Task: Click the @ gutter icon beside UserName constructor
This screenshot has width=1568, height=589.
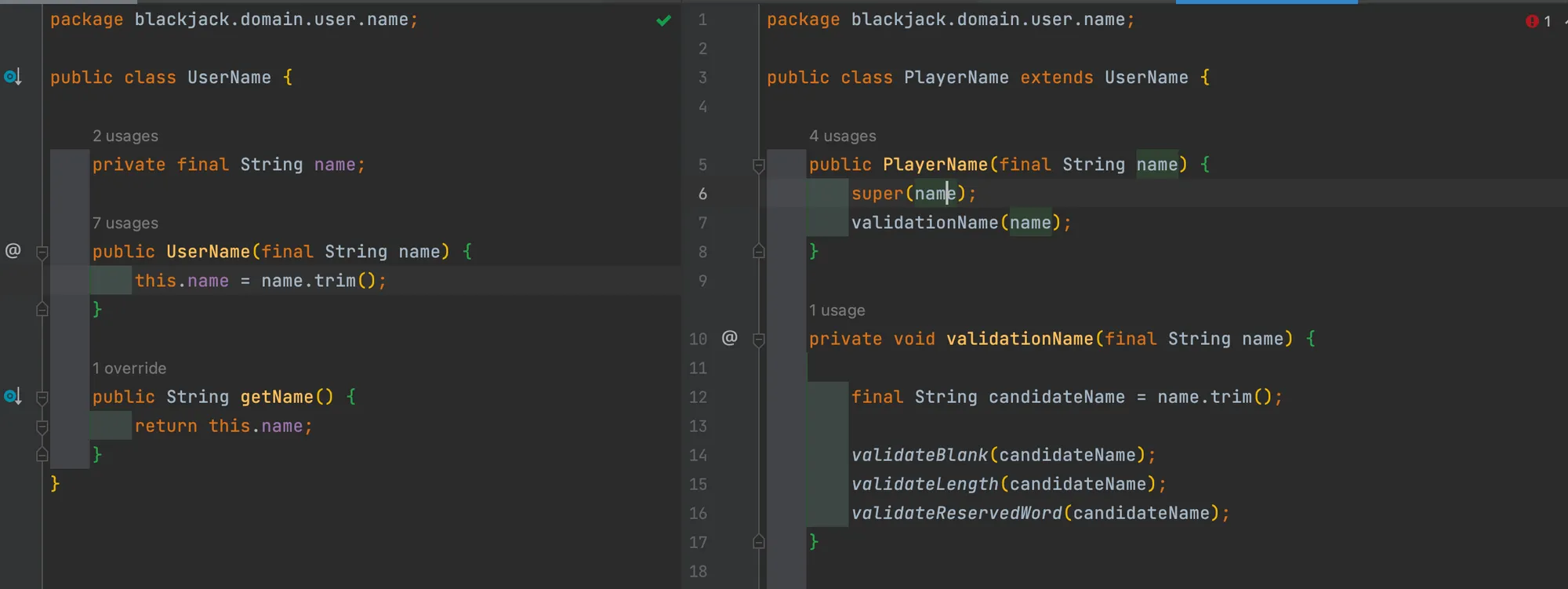Action: click(x=13, y=251)
